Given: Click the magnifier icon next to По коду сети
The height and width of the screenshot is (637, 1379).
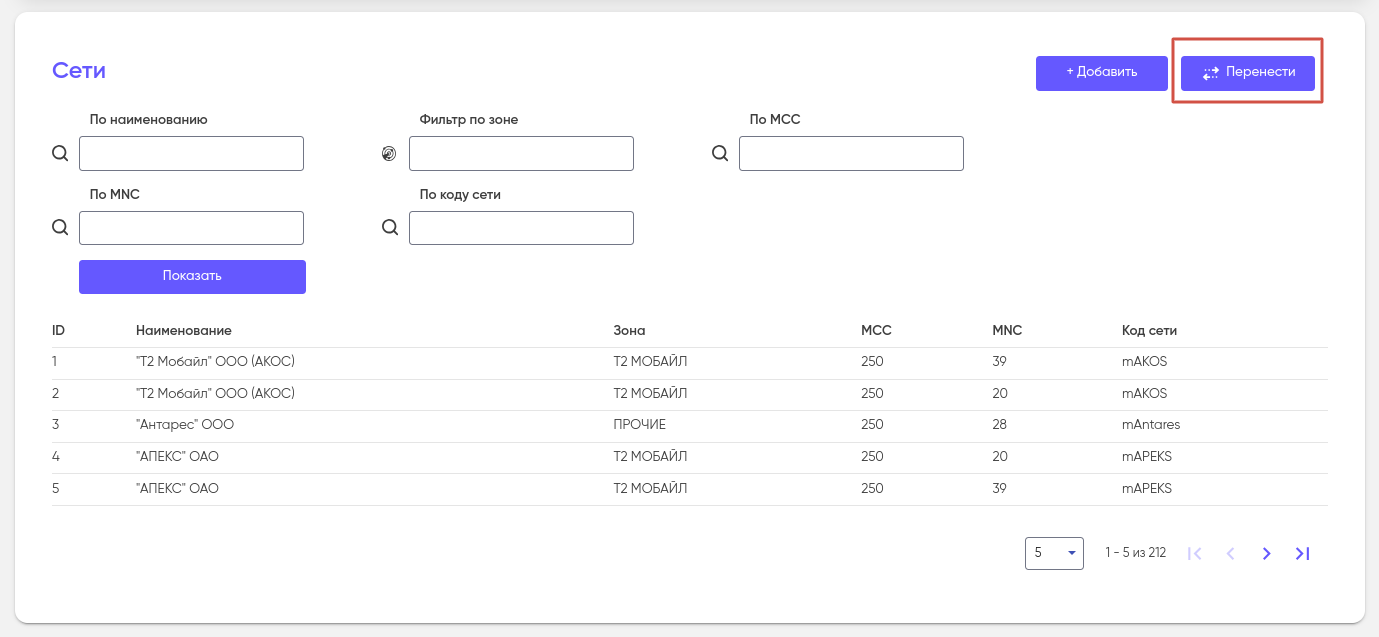Looking at the screenshot, I should [390, 228].
